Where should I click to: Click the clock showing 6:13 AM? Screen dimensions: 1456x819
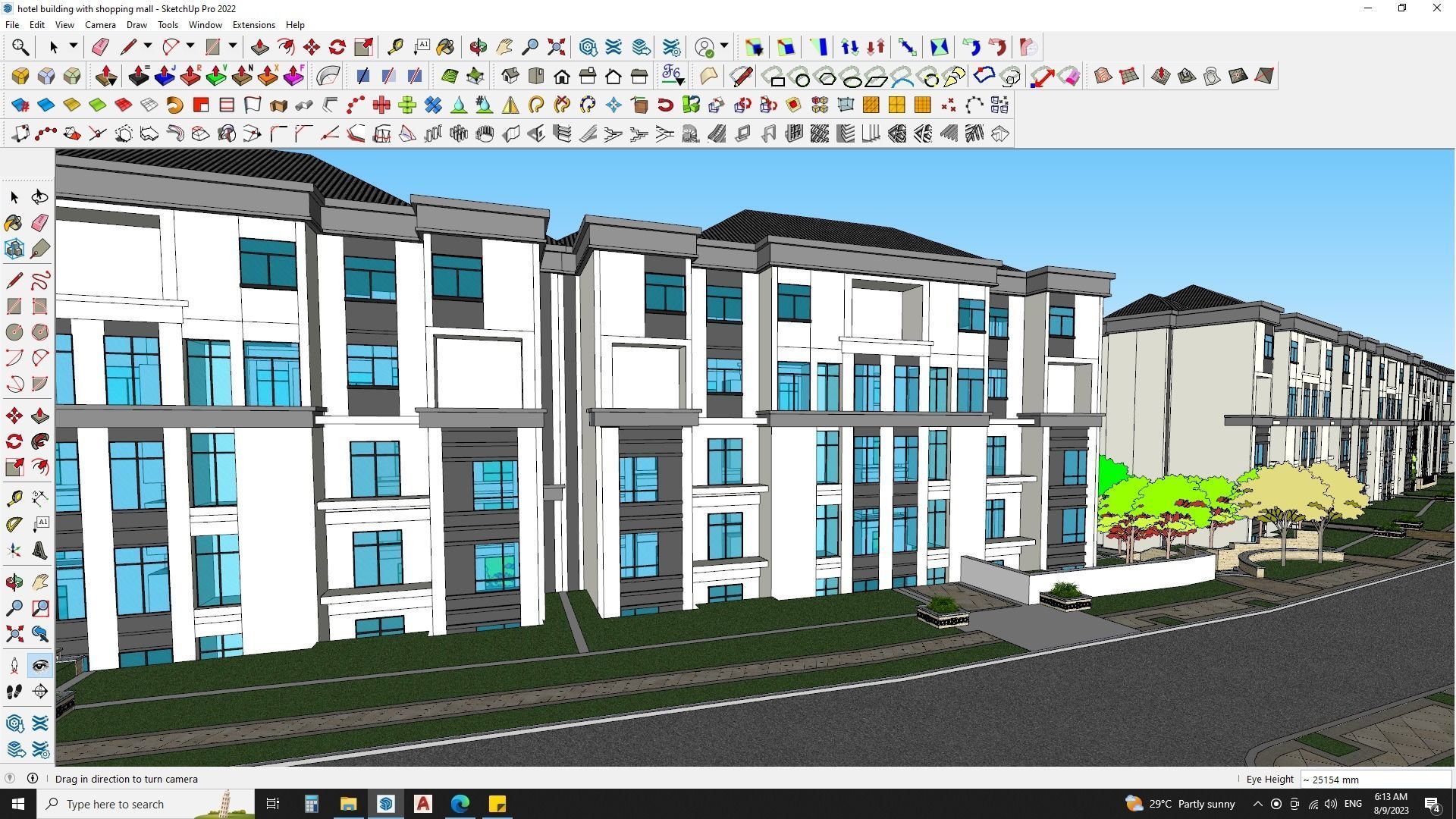(x=1391, y=804)
